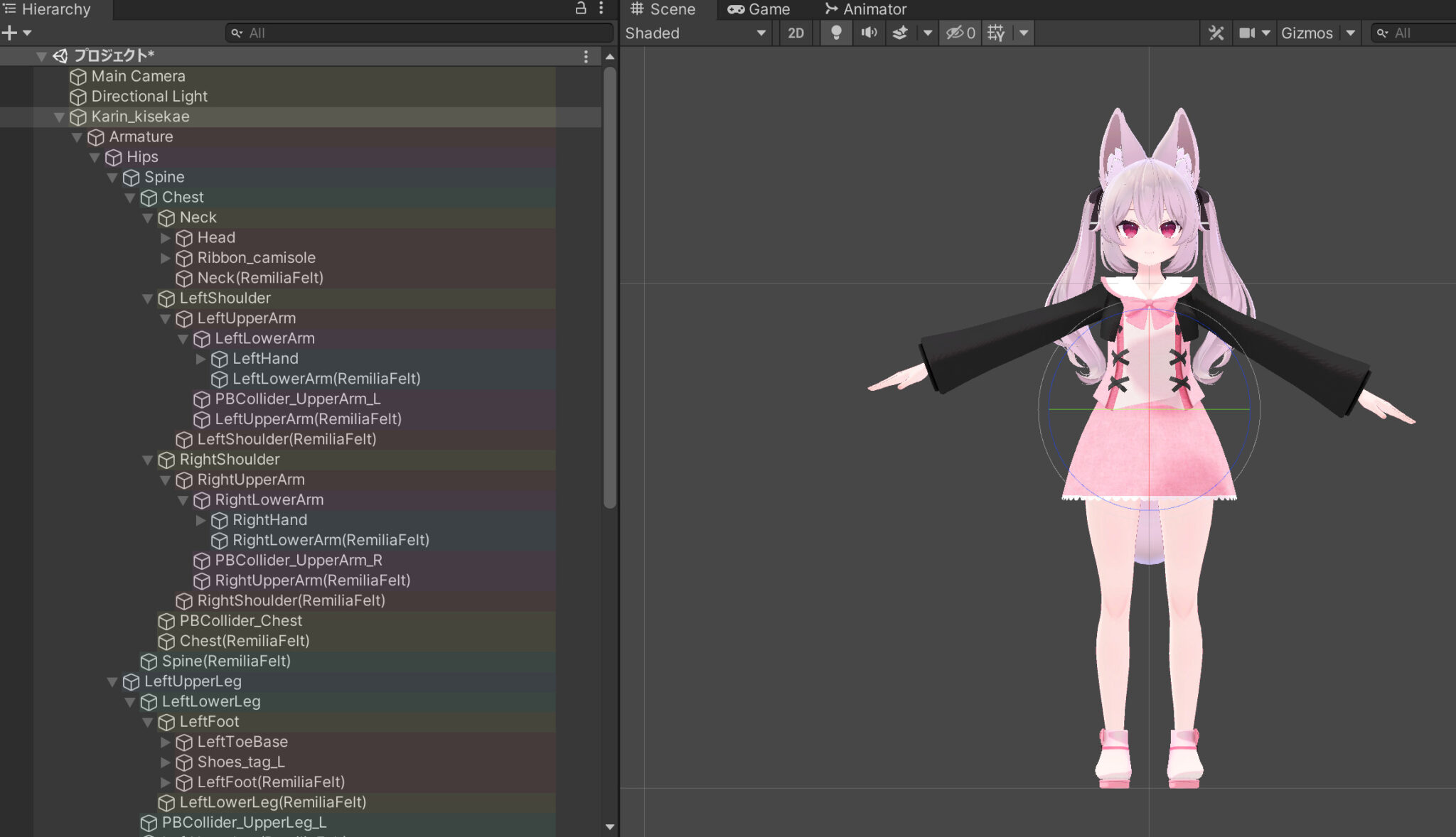Toggle scene lighting in the Scene toolbar
This screenshot has height=837, width=1456.
[x=835, y=33]
